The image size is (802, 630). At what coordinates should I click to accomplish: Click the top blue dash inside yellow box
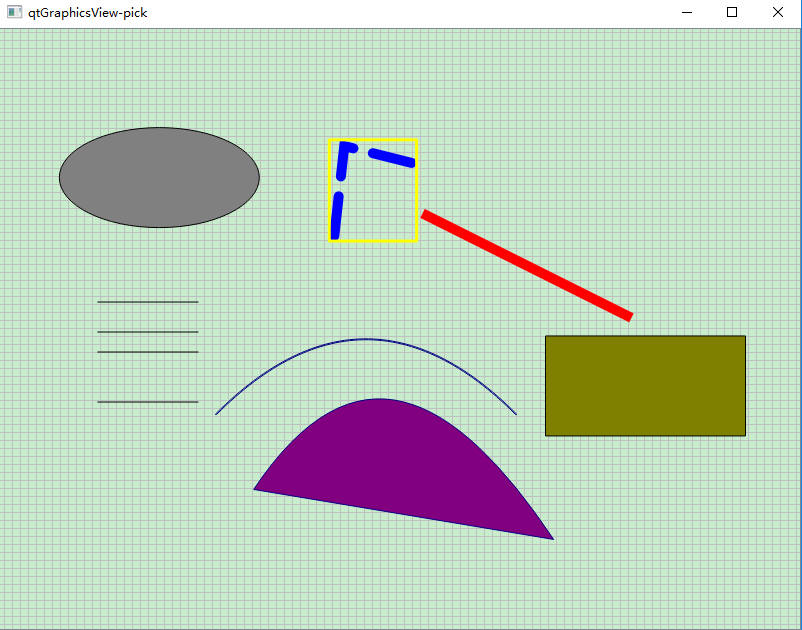(x=391, y=158)
